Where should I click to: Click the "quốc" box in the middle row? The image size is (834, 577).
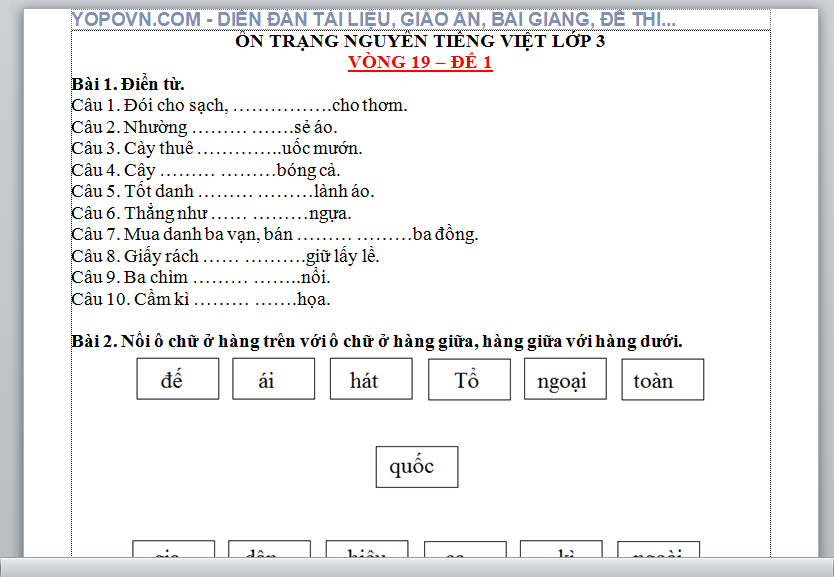[417, 467]
